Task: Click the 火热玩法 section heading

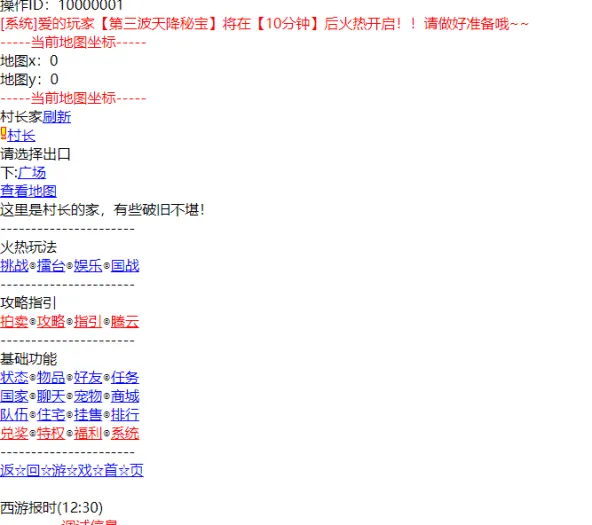Action: coord(28,247)
